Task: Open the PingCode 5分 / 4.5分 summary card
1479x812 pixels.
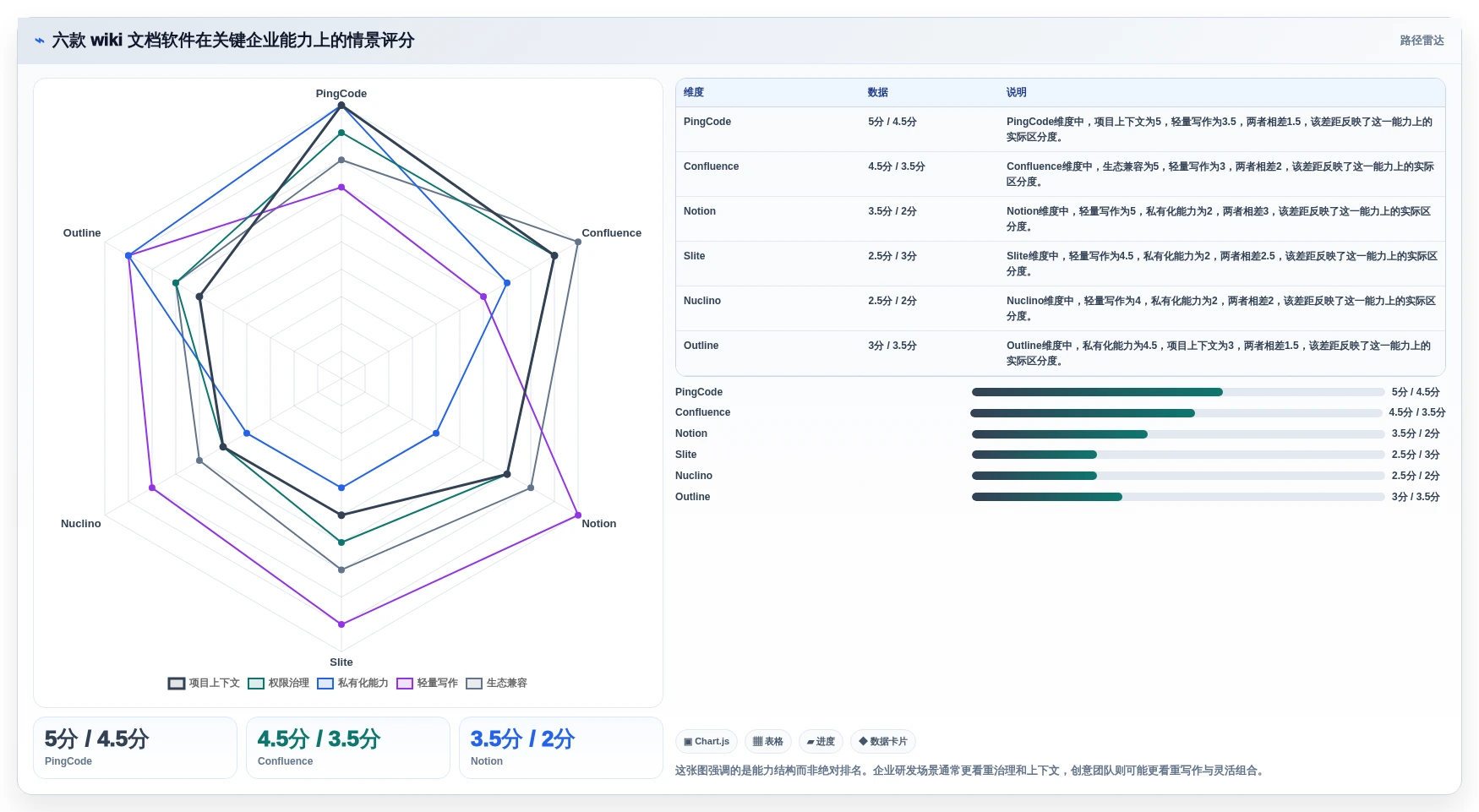Action: coord(135,748)
